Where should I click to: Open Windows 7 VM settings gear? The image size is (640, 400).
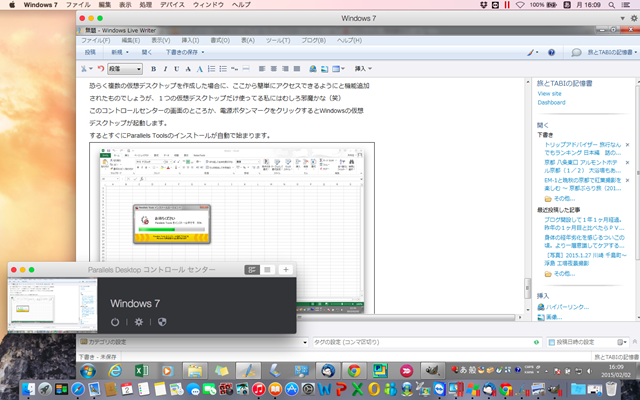pyautogui.click(x=139, y=322)
